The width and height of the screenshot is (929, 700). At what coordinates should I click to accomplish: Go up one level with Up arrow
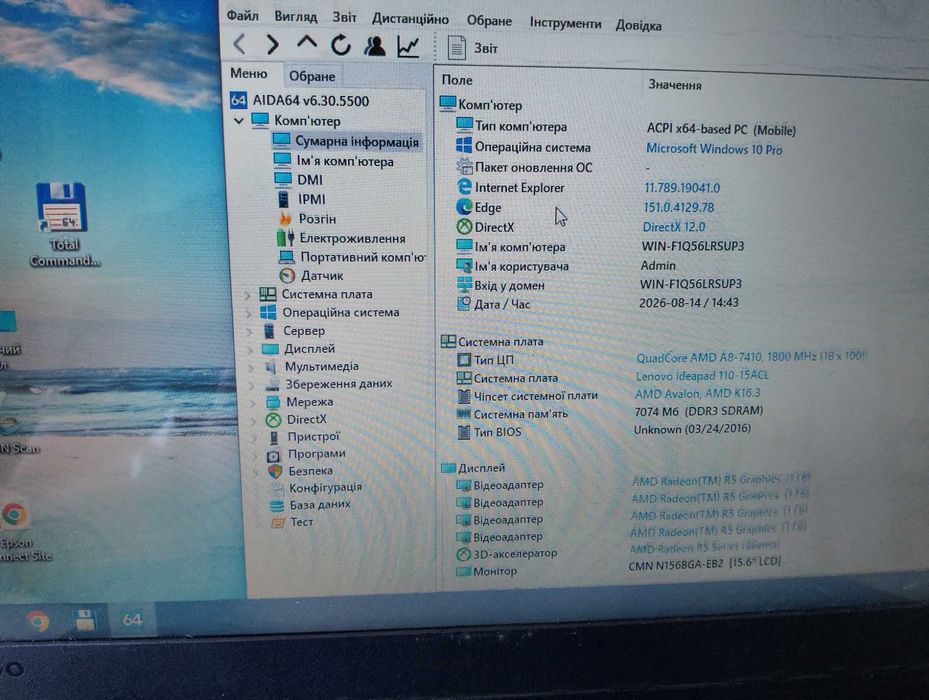coord(306,43)
